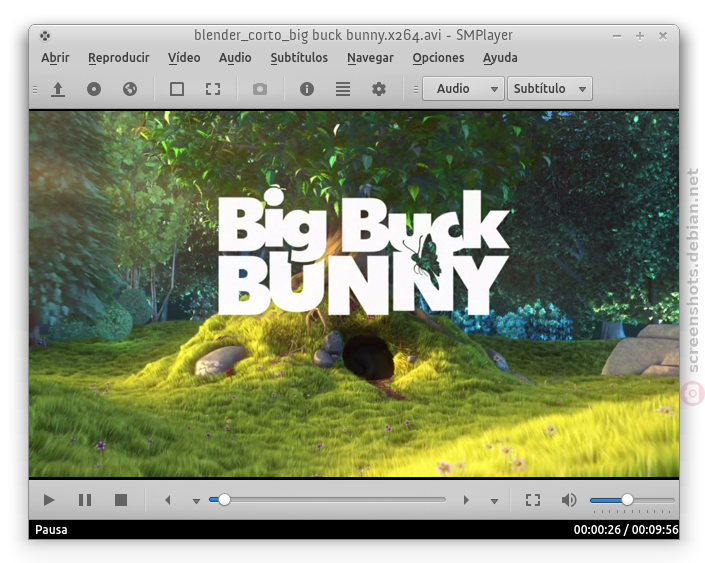Expand the forward options dropdown arrow

tap(494, 501)
